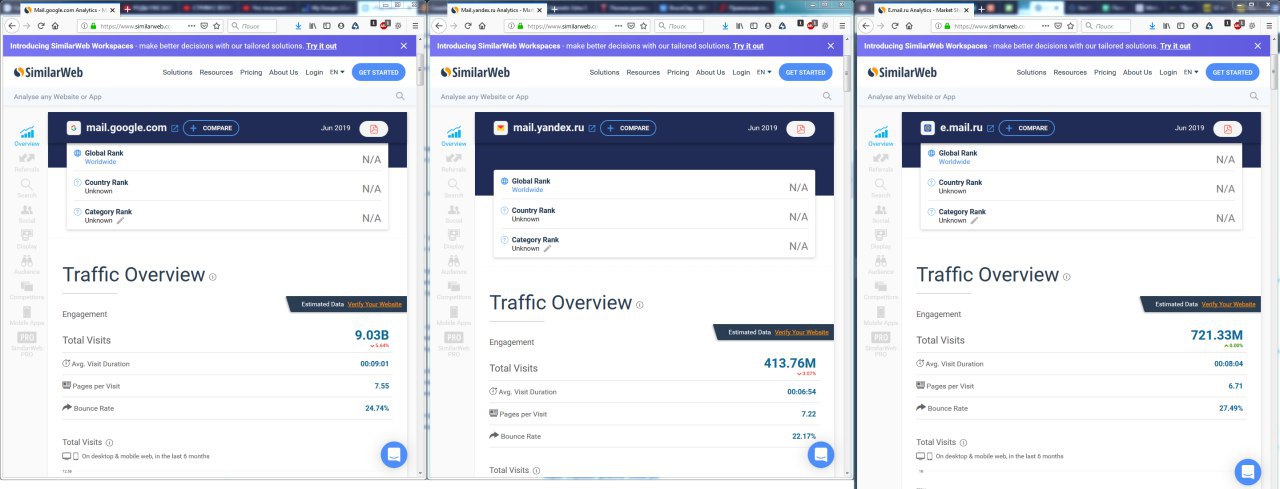
Task: Open chat bubble in e.mail.ru window
Action: 1247,472
